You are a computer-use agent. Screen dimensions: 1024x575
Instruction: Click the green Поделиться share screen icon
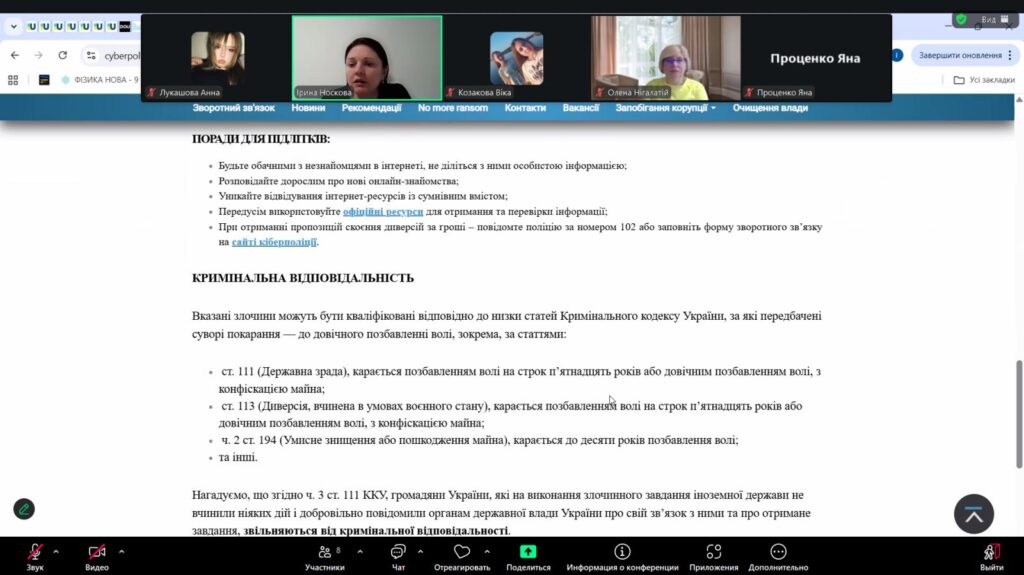(x=528, y=552)
